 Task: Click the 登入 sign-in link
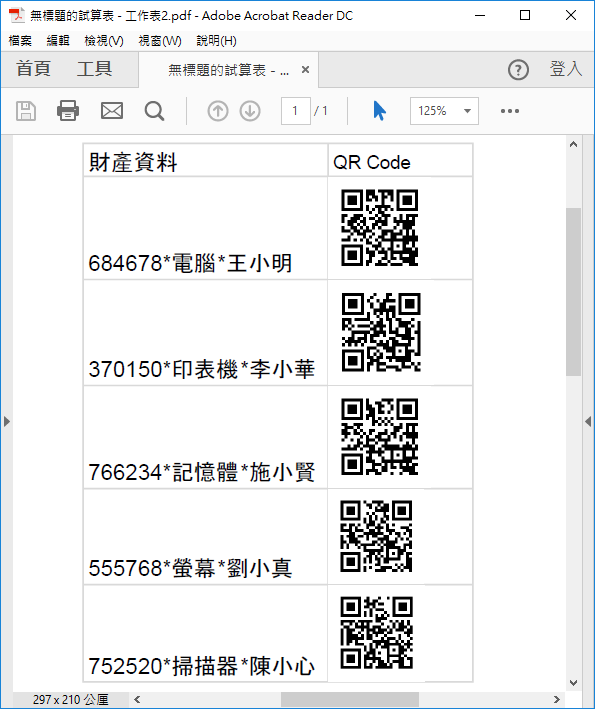coord(566,69)
